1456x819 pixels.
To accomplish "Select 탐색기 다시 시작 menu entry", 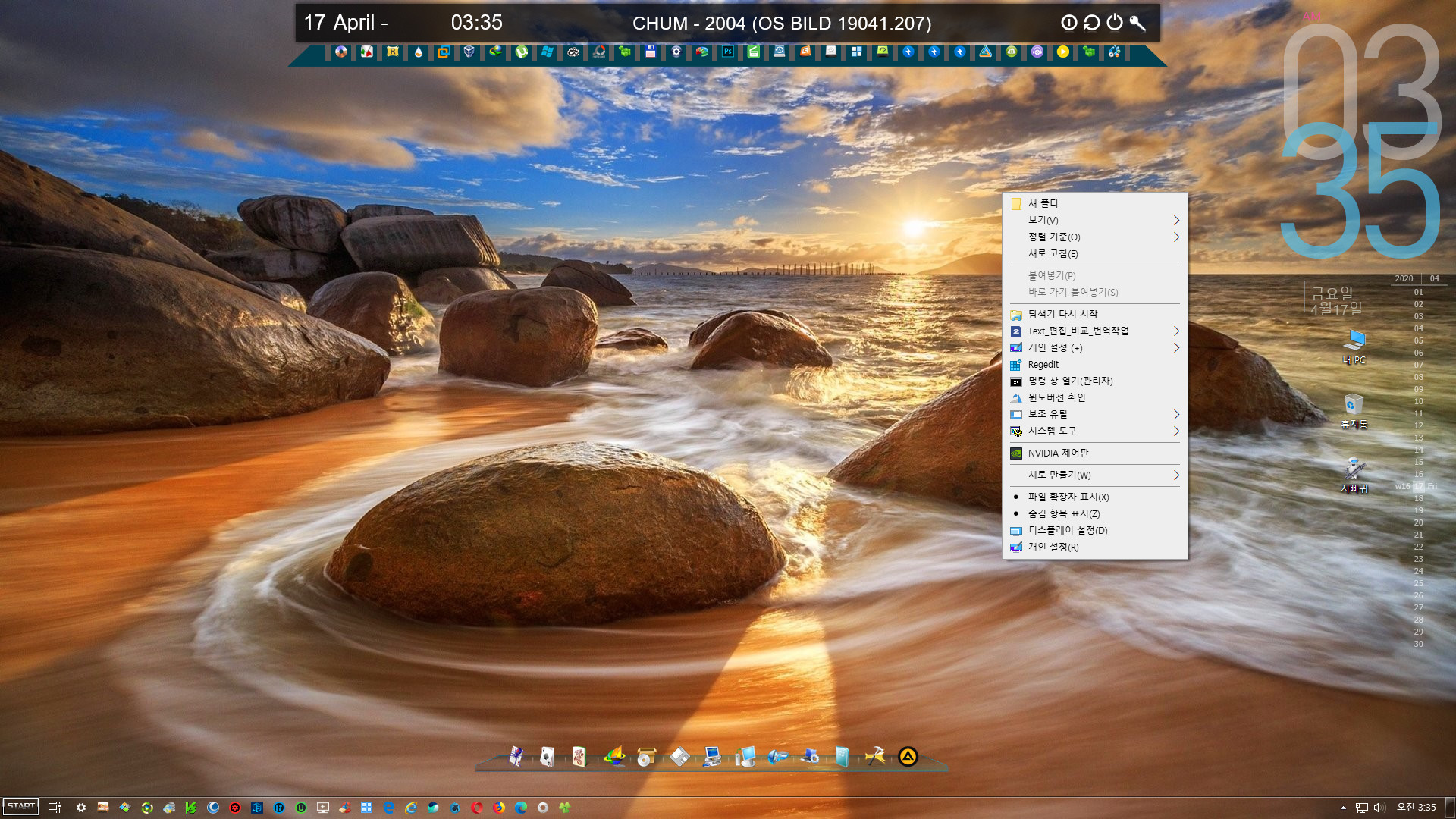I will coord(1095,314).
